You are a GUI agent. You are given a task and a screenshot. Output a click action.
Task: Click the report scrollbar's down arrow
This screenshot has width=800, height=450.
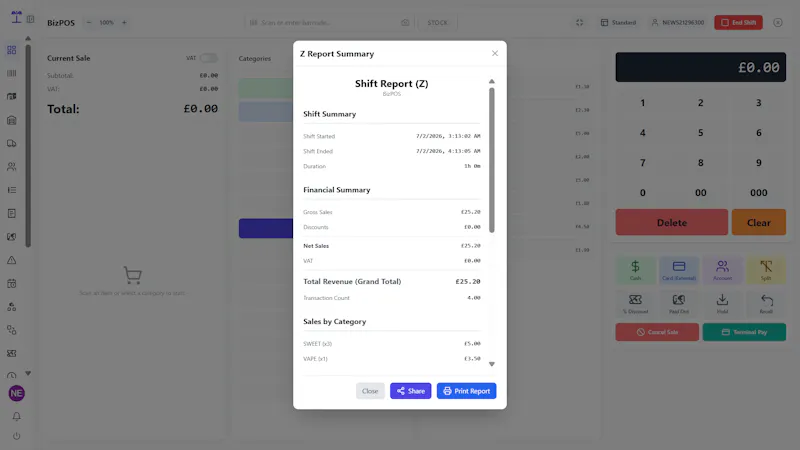(492, 364)
